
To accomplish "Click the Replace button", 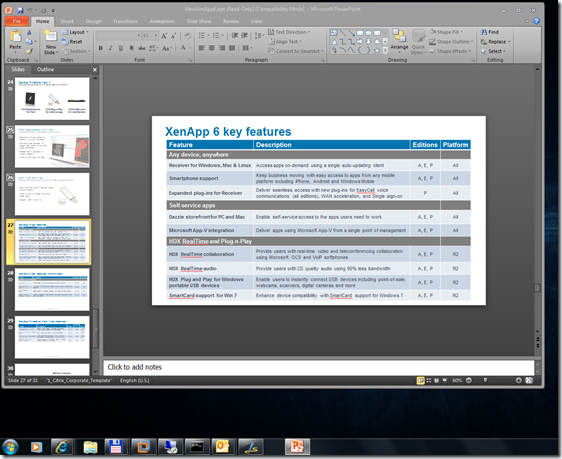I will pos(495,42).
